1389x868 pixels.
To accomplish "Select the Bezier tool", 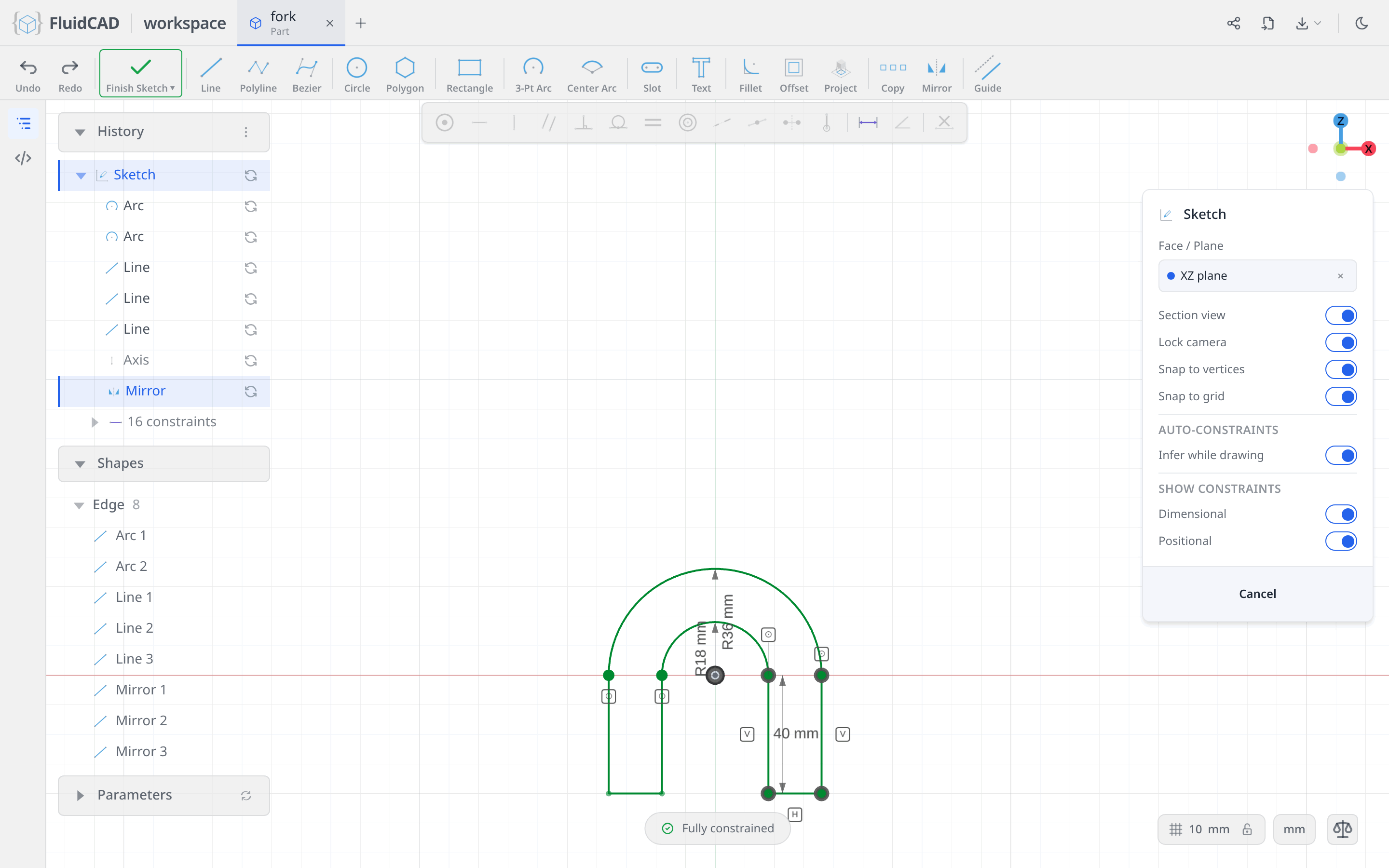I will (x=307, y=74).
